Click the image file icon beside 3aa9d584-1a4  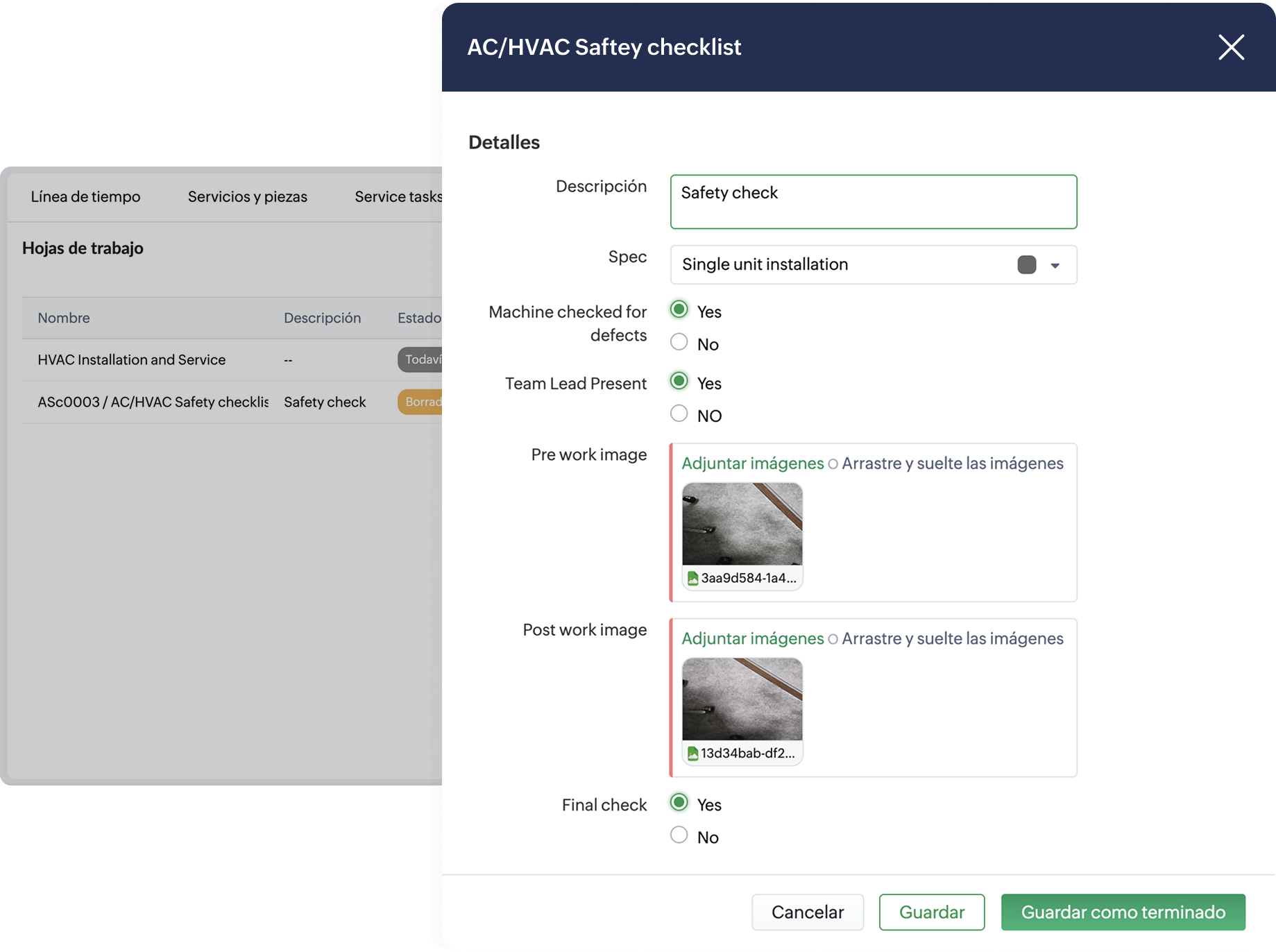692,578
